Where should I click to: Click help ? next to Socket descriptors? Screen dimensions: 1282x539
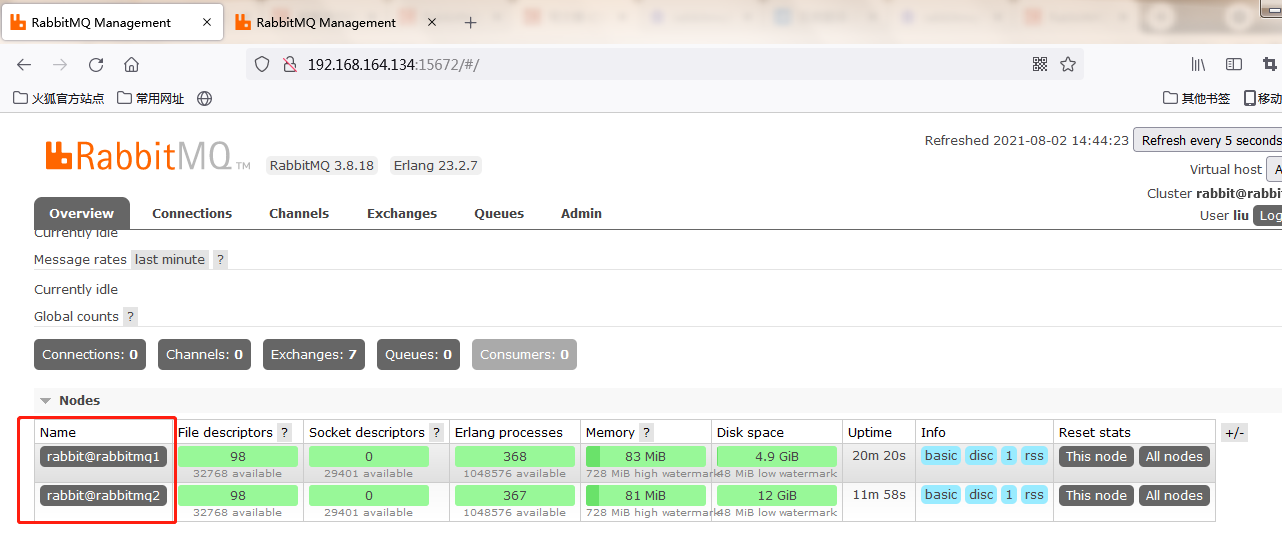(436, 432)
